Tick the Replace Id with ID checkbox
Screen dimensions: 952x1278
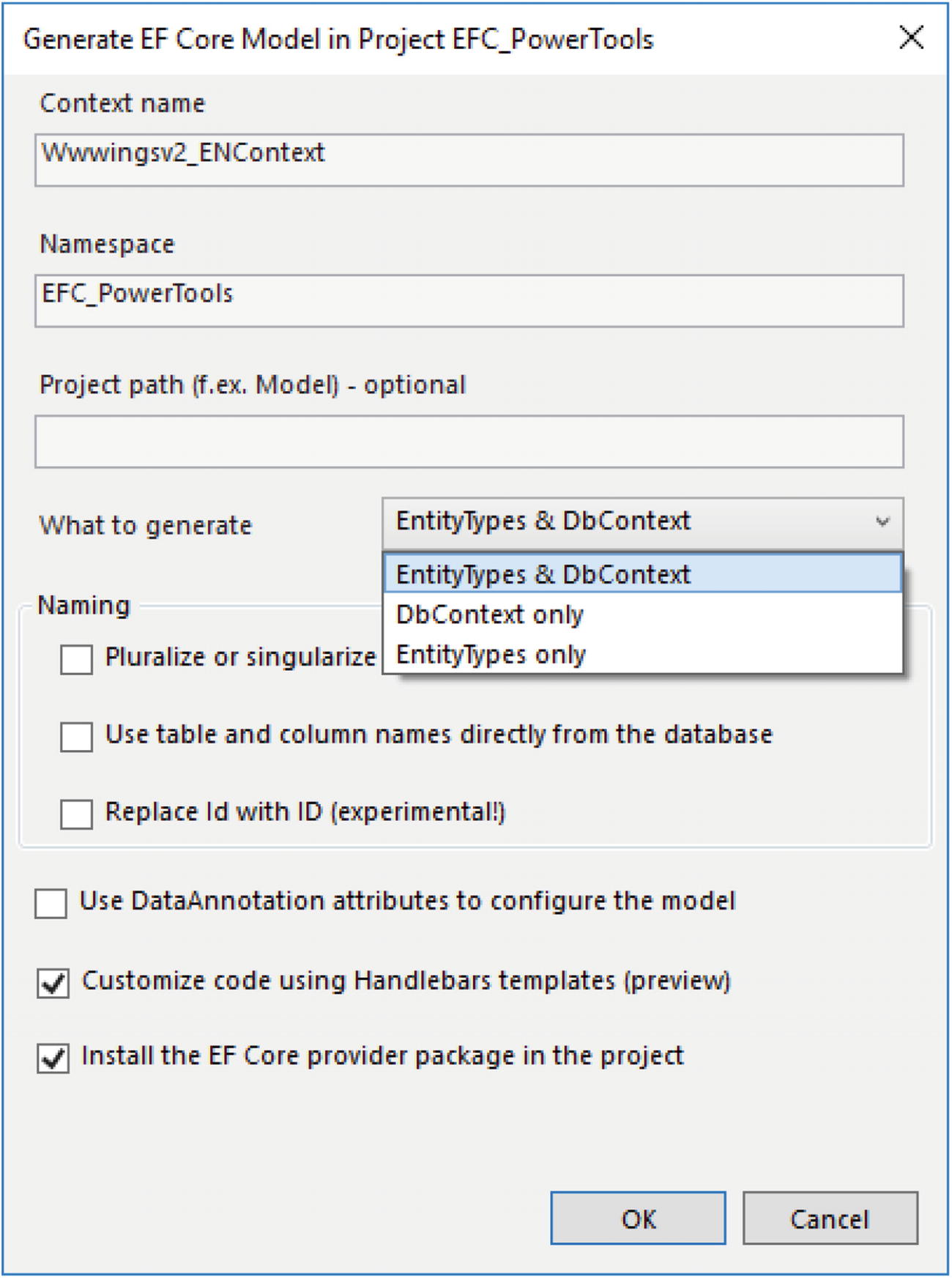[x=76, y=814]
